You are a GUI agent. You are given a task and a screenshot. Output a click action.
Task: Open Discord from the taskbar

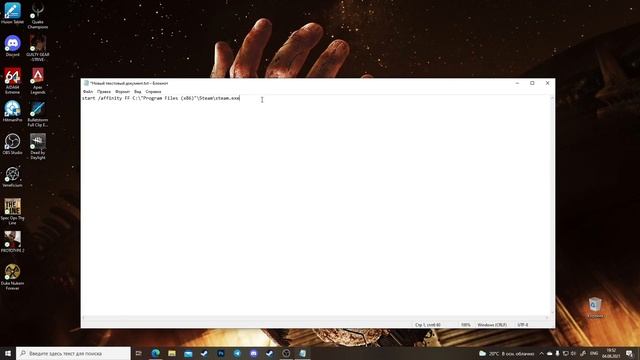pos(253,353)
